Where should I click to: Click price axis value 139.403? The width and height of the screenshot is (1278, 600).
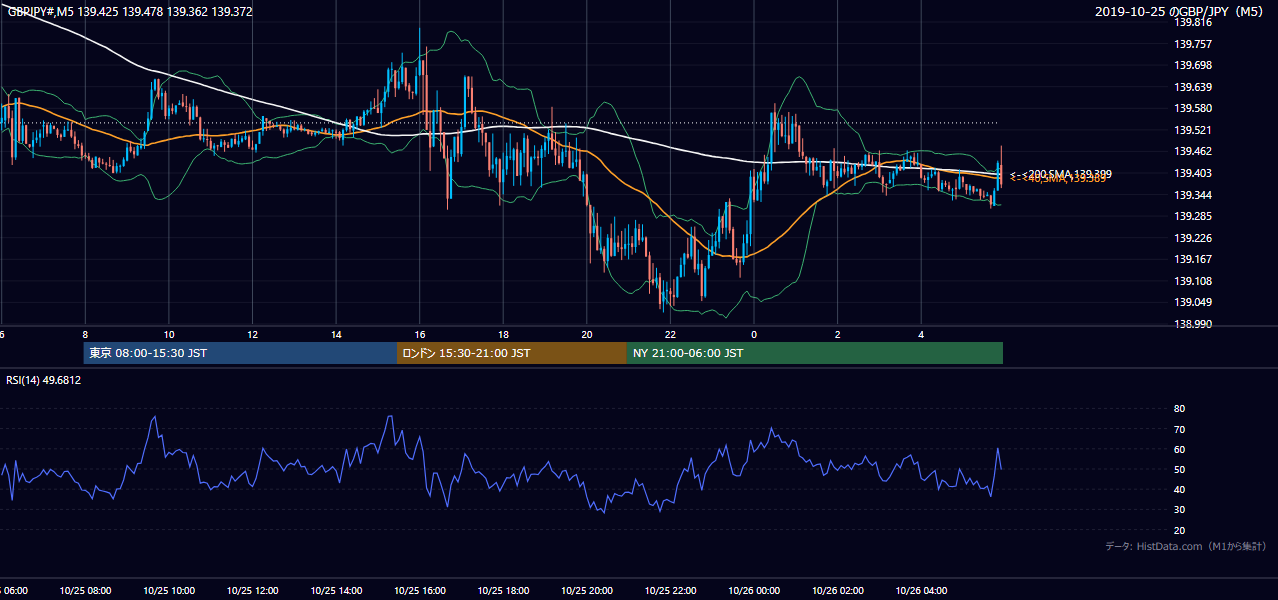tap(1192, 173)
